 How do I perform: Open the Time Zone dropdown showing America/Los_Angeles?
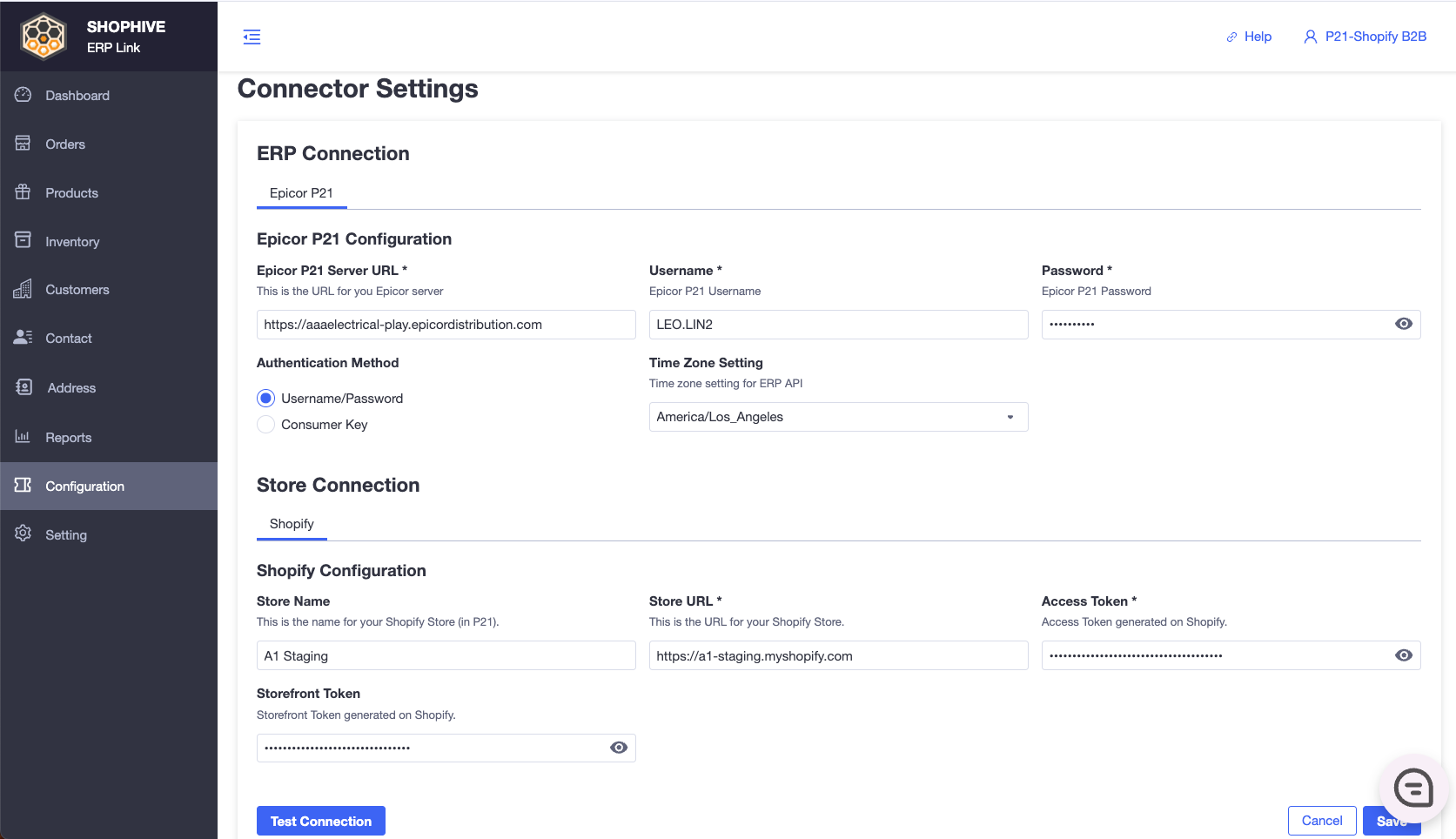(x=838, y=417)
